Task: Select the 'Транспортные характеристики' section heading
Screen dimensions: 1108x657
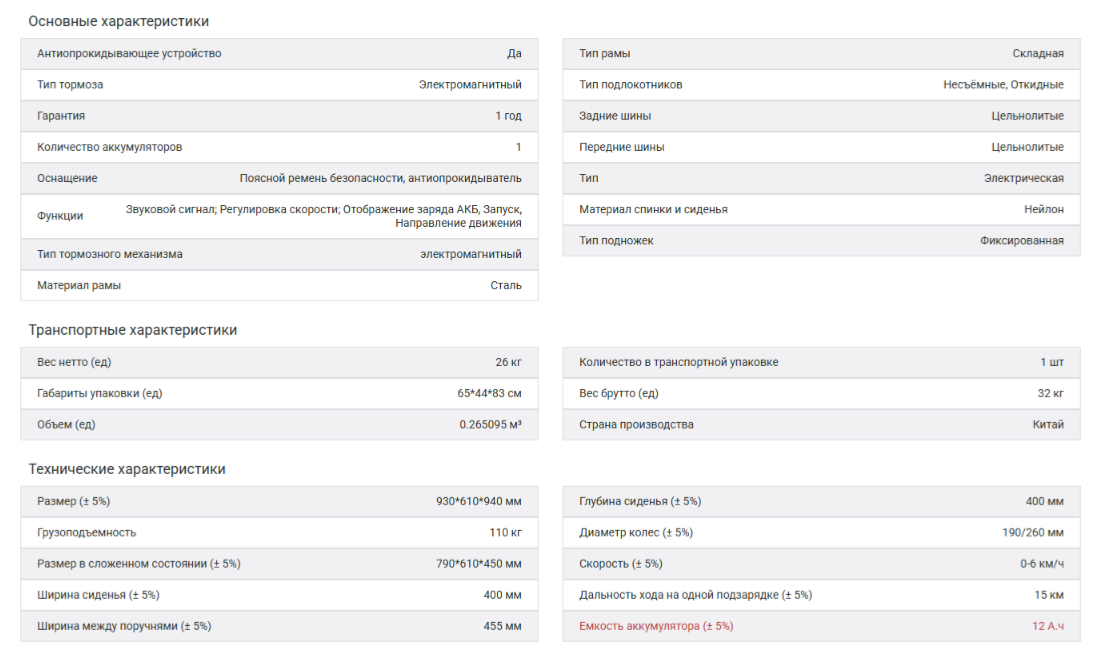Action: [132, 330]
